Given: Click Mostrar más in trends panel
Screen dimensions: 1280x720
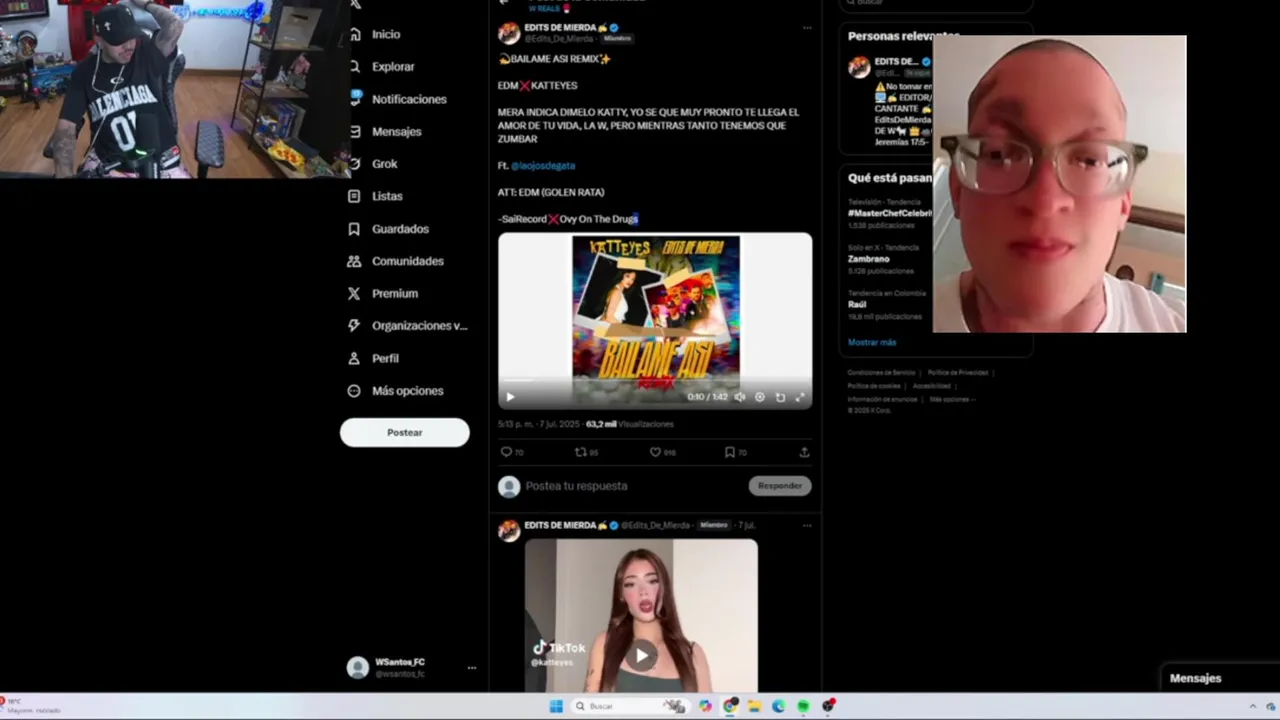Looking at the screenshot, I should tap(872, 342).
